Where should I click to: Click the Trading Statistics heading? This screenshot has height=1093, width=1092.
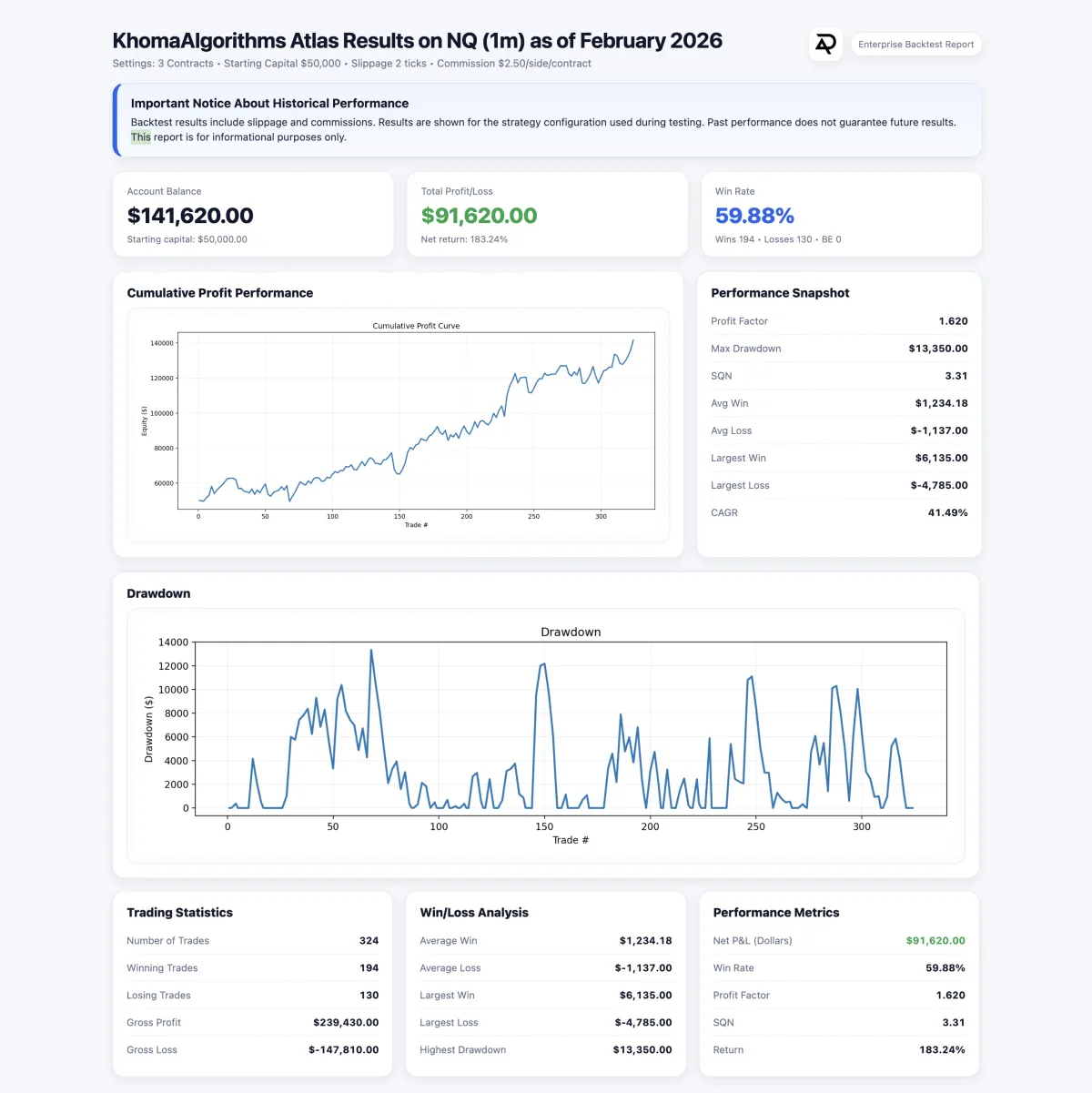tap(179, 913)
